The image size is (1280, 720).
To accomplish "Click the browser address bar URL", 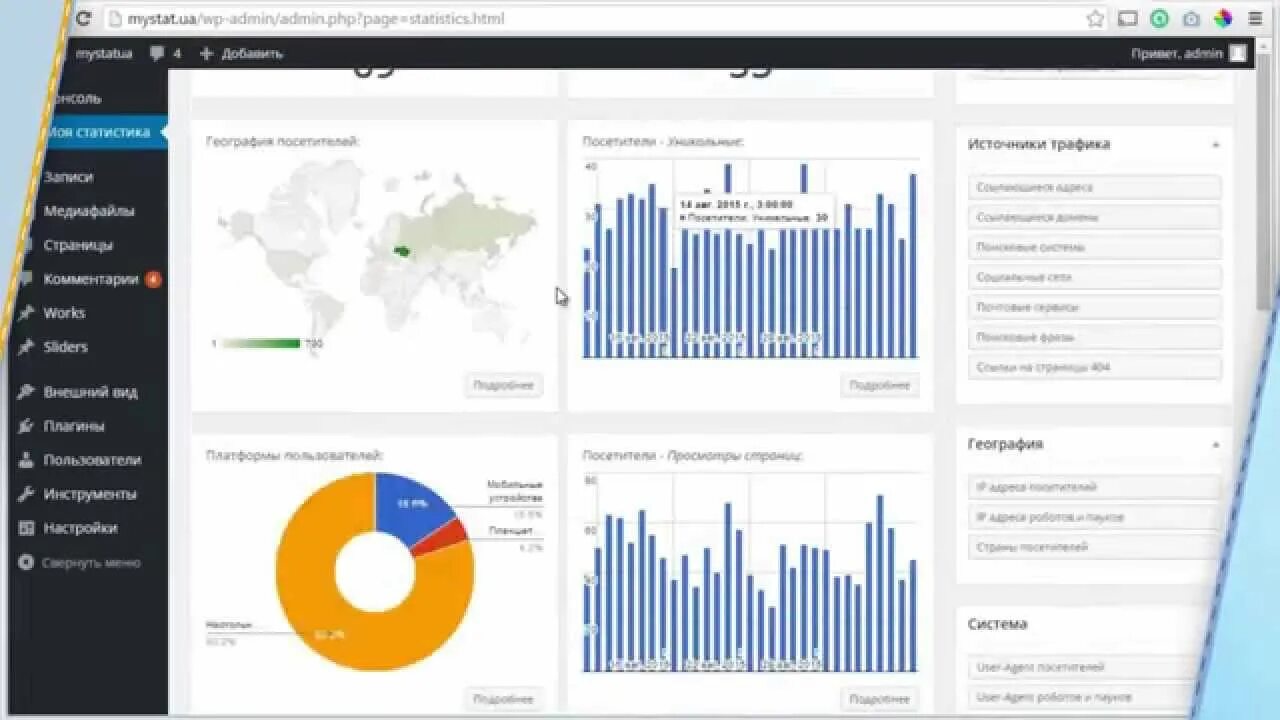I will [x=316, y=18].
